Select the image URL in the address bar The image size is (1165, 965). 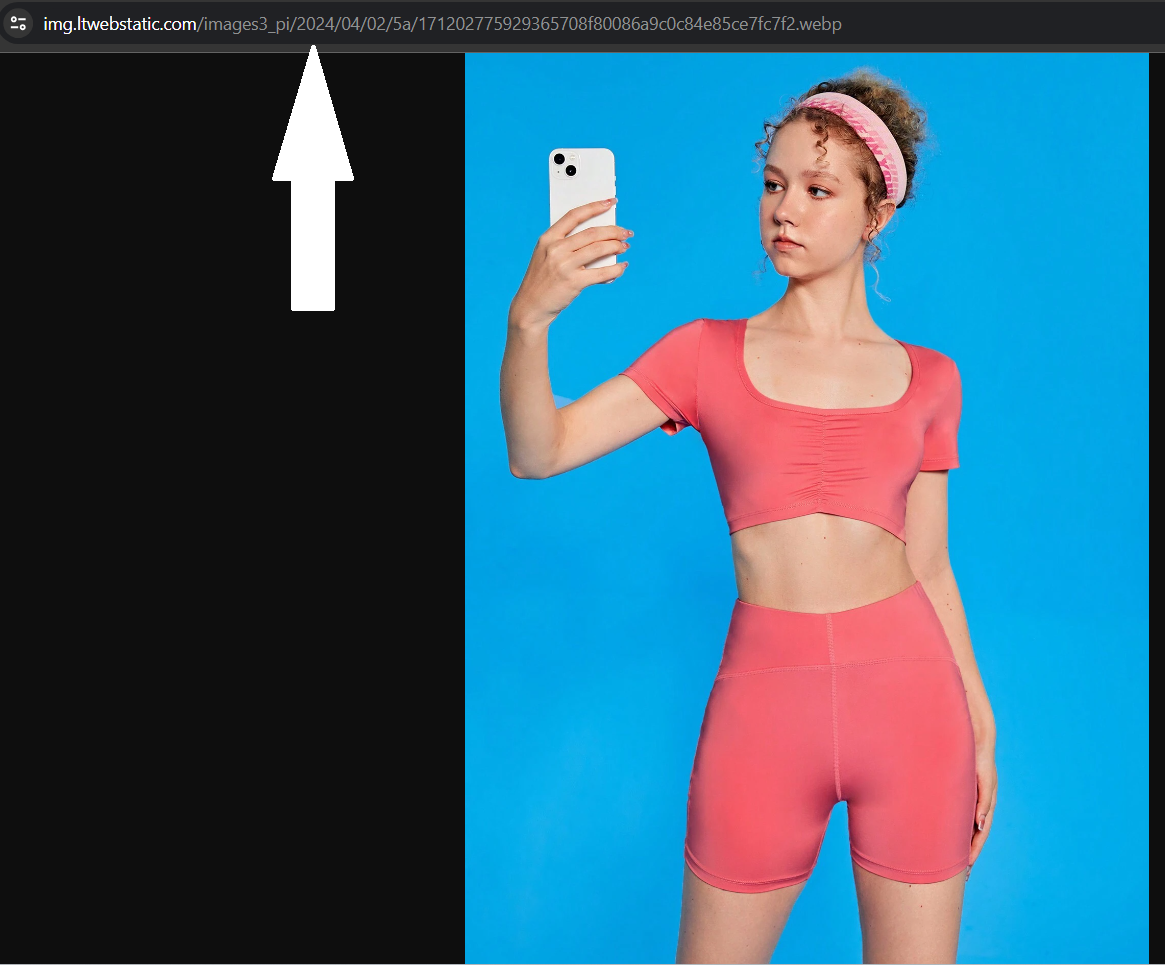point(442,24)
